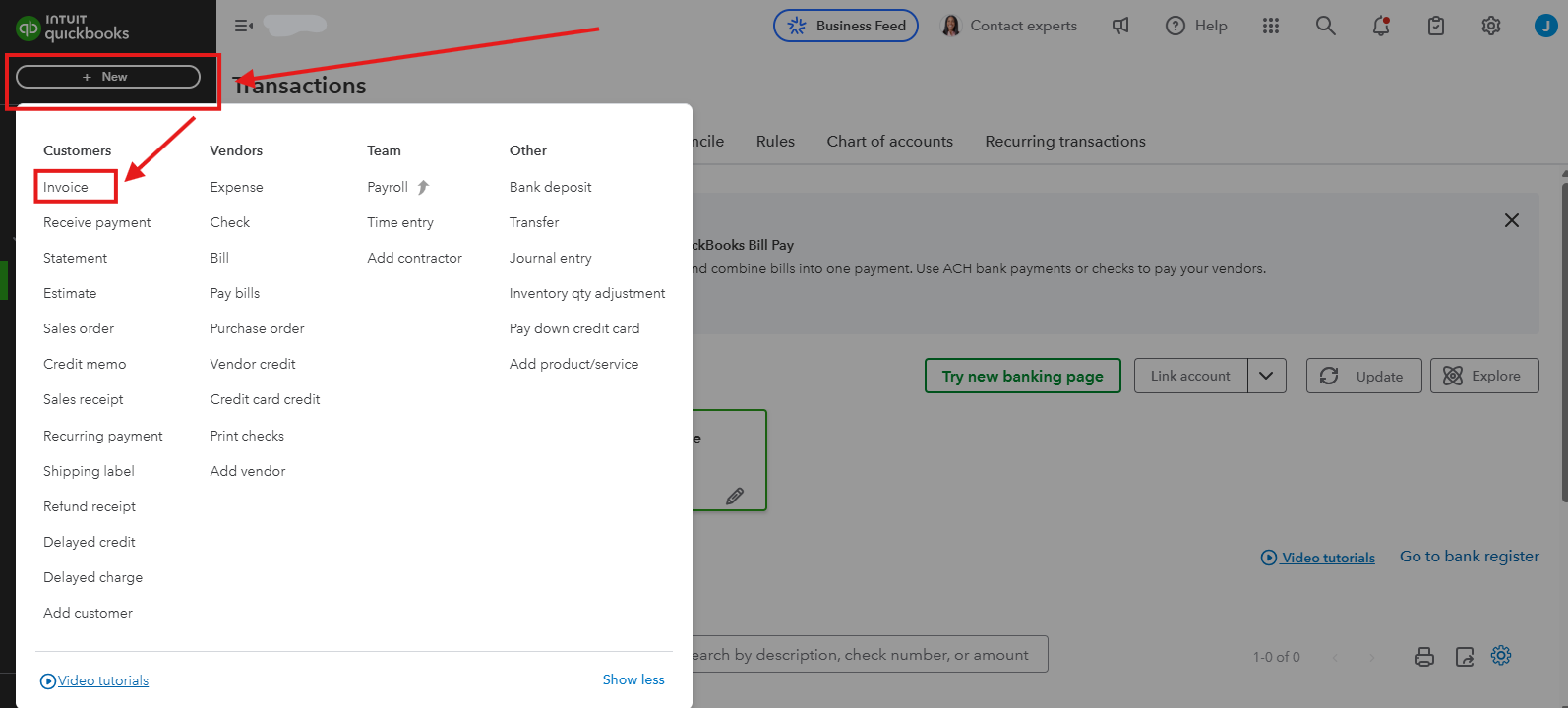
Task: Click the search magnifier icon
Action: point(1326,26)
